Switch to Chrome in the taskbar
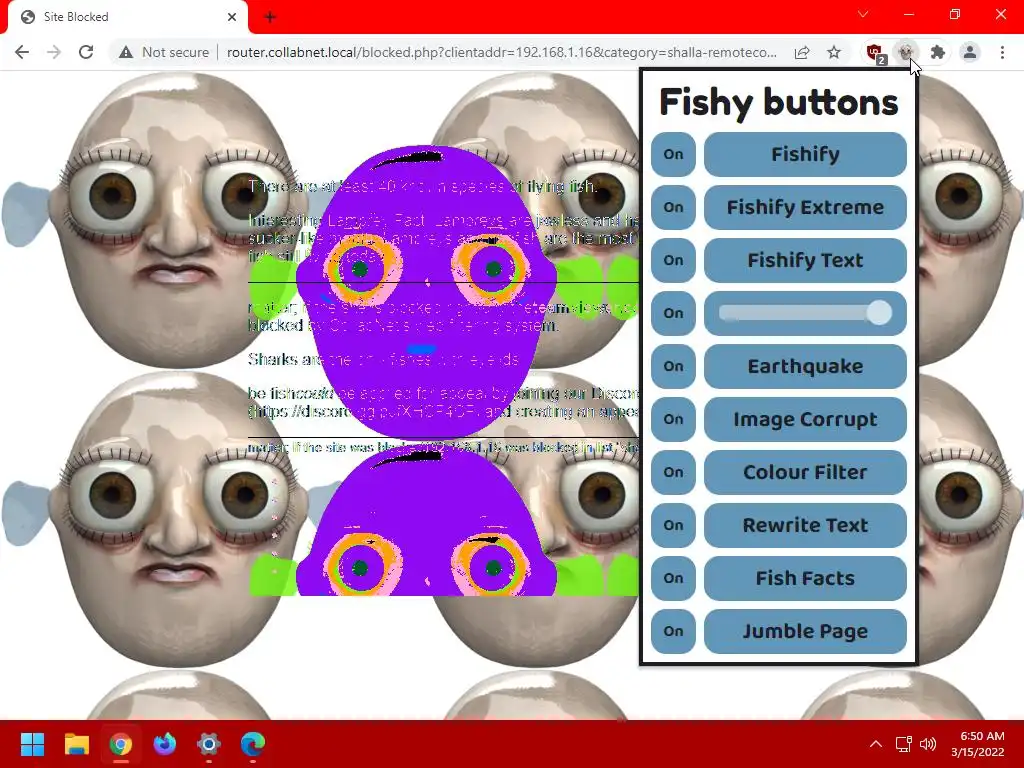Screen dimensions: 1024x768 click(x=121, y=744)
